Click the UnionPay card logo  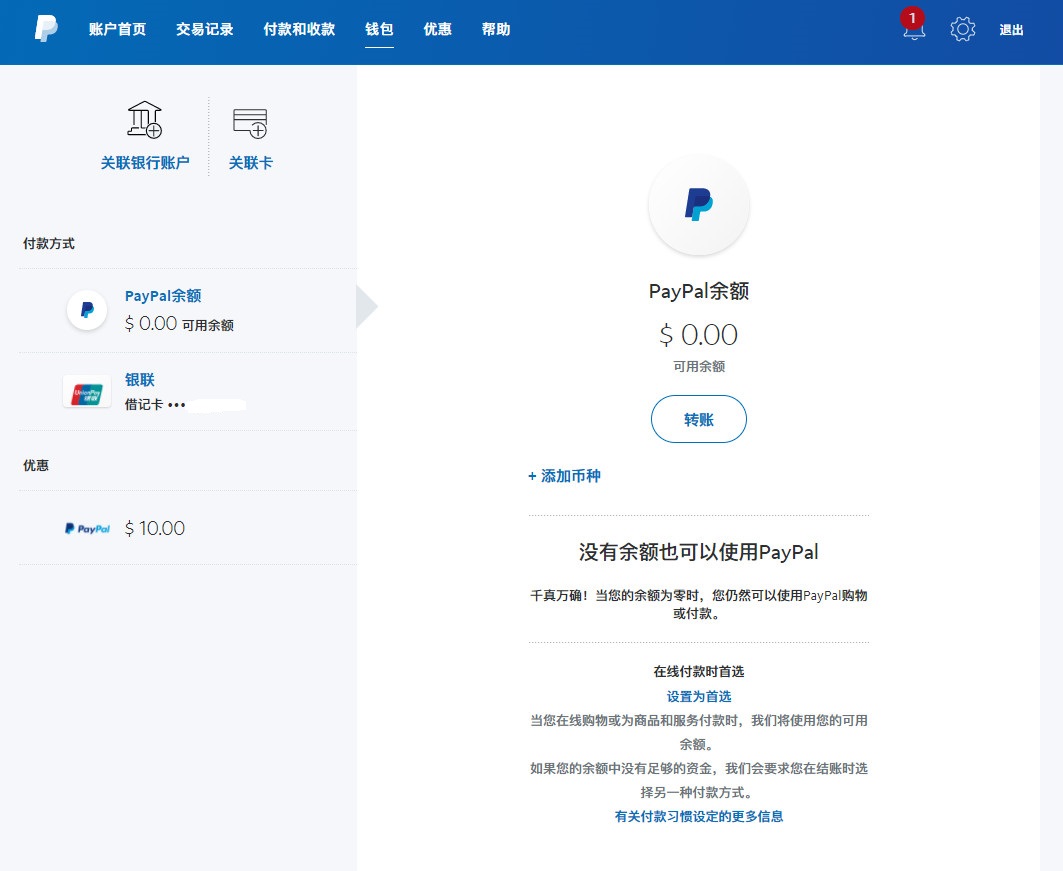tap(87, 392)
